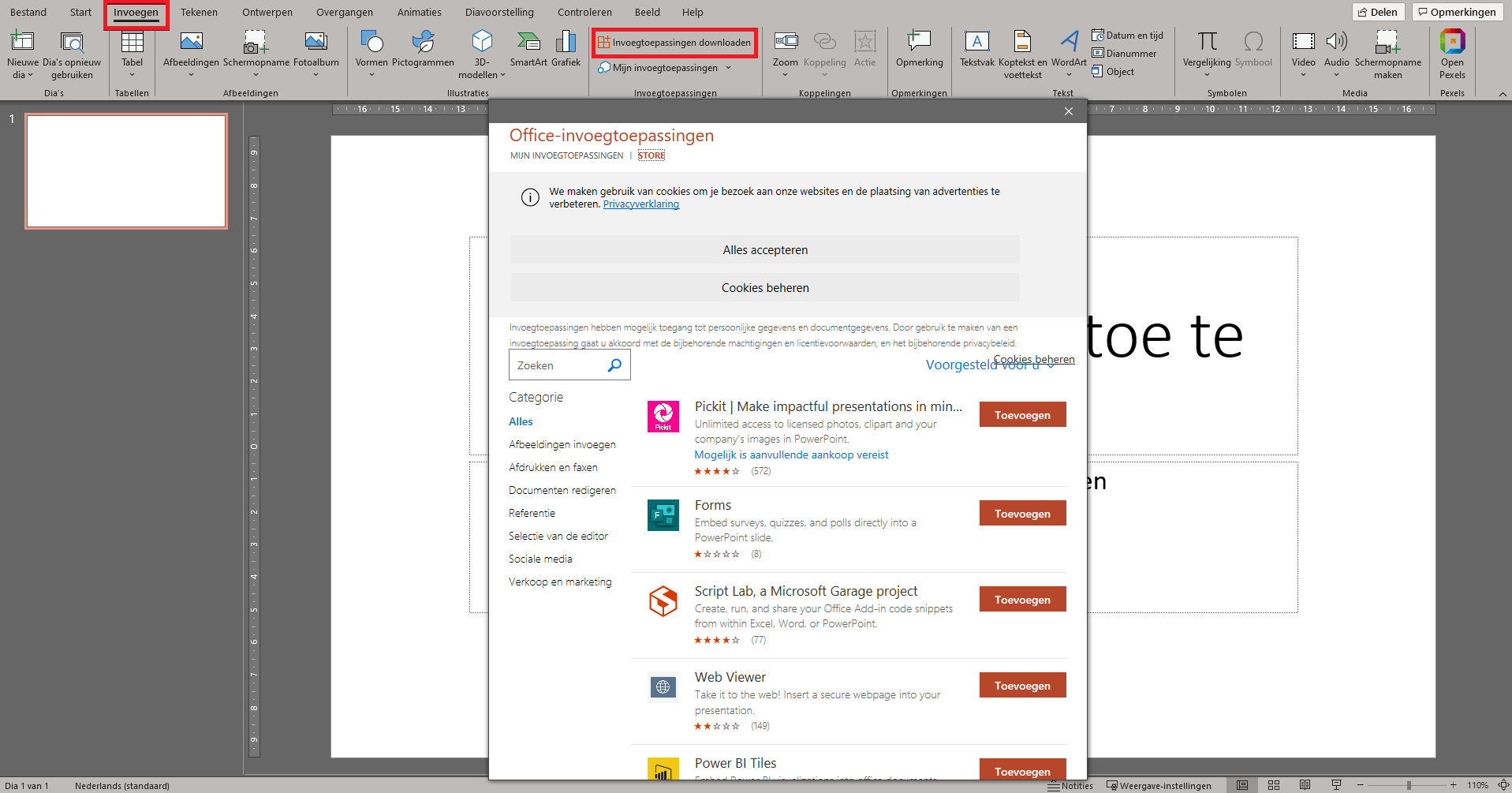Open Koptekst en voettekst
The image size is (1512, 793).
point(1022,54)
